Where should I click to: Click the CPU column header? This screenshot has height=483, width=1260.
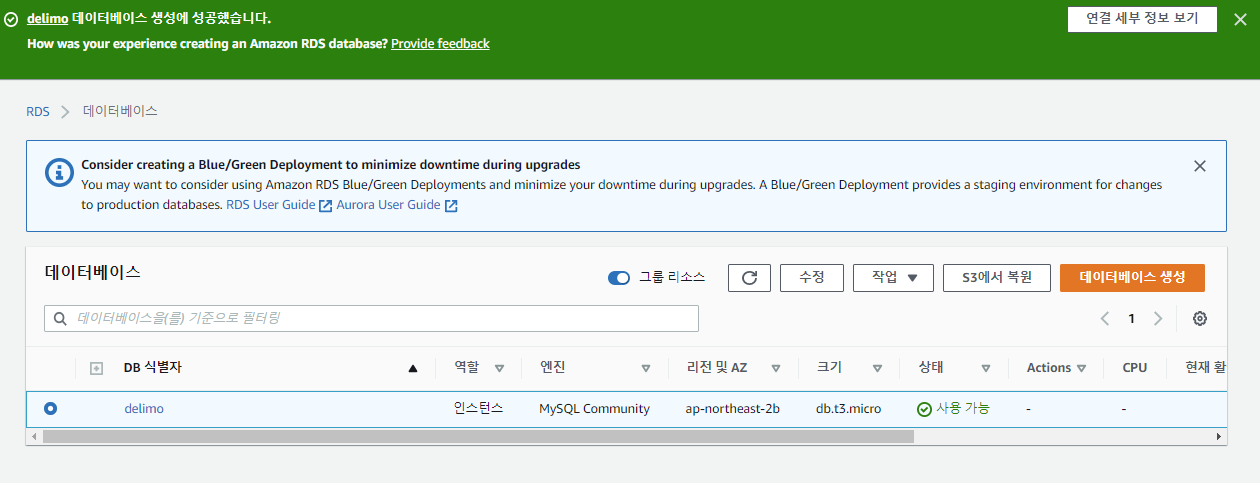tap(1135, 368)
